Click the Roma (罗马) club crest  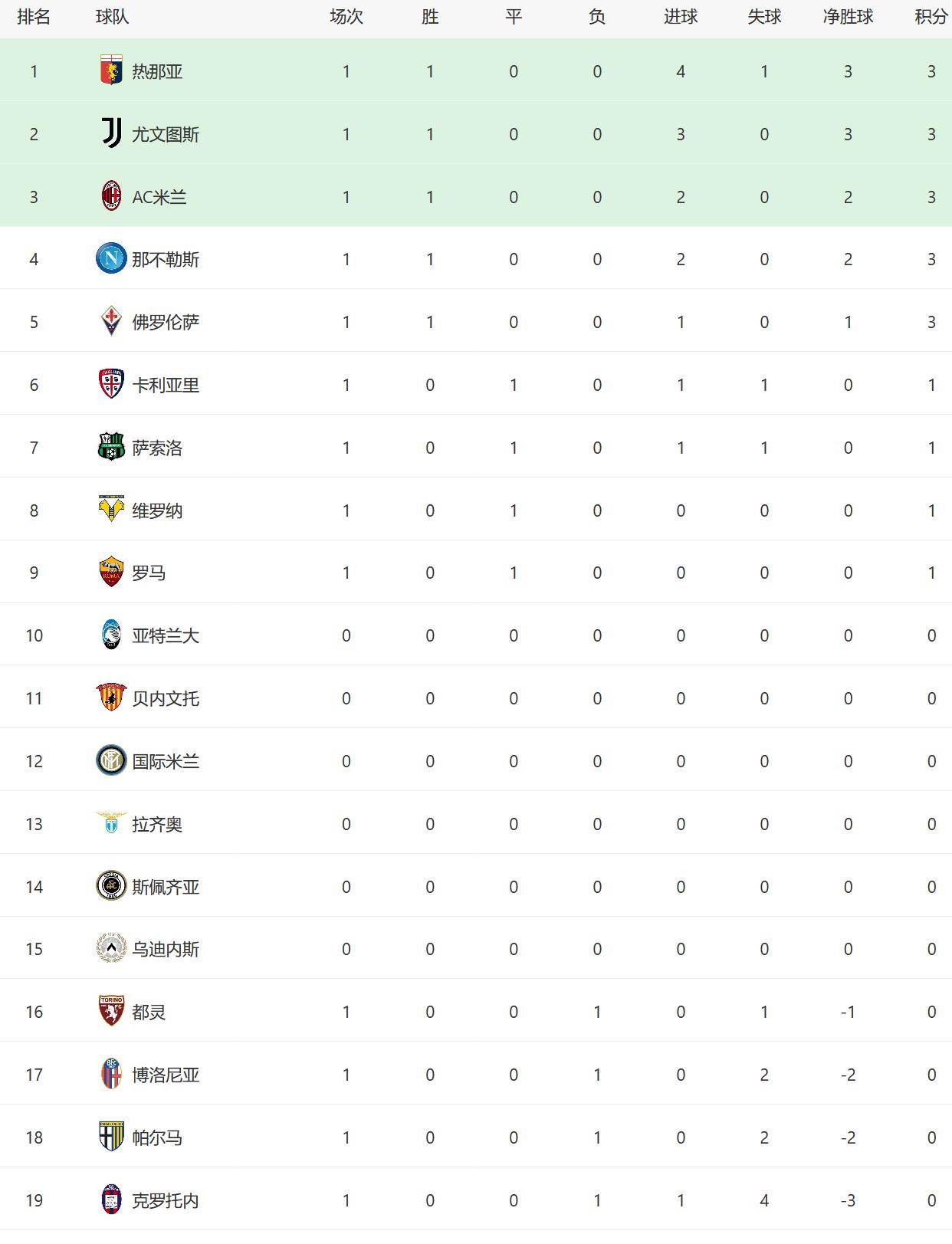click(x=111, y=572)
